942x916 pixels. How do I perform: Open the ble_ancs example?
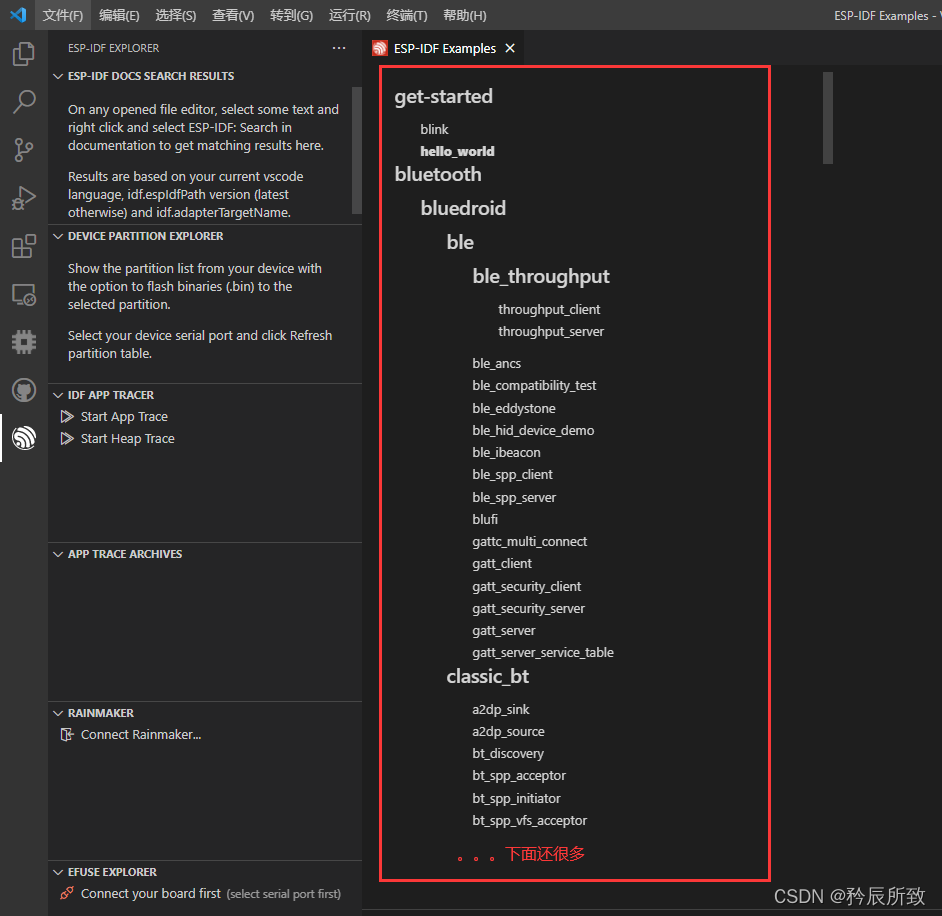496,363
